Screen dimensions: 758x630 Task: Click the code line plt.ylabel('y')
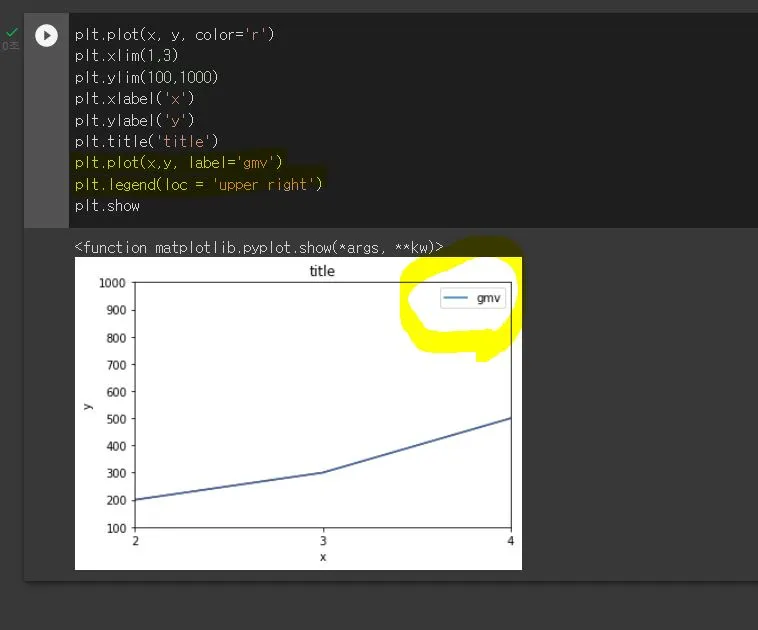click(x=134, y=120)
